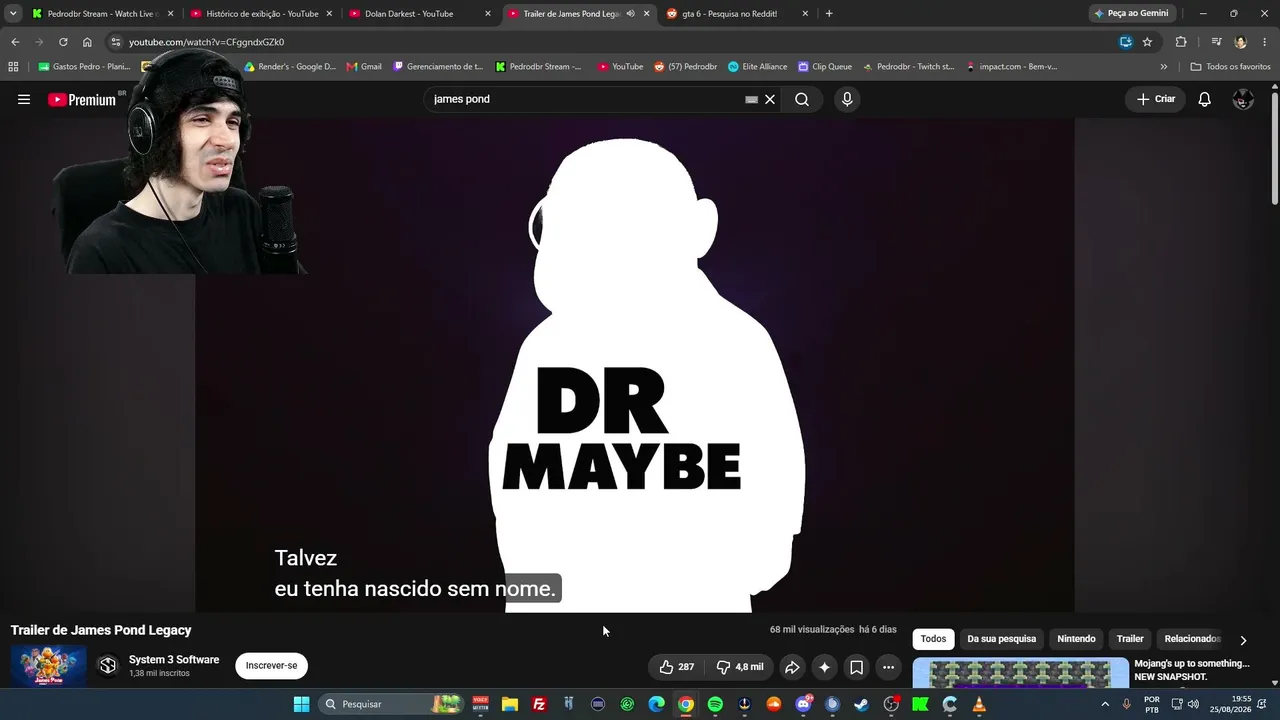Open the YouTube guide hamburger menu
The width and height of the screenshot is (1280, 720).
click(x=24, y=99)
